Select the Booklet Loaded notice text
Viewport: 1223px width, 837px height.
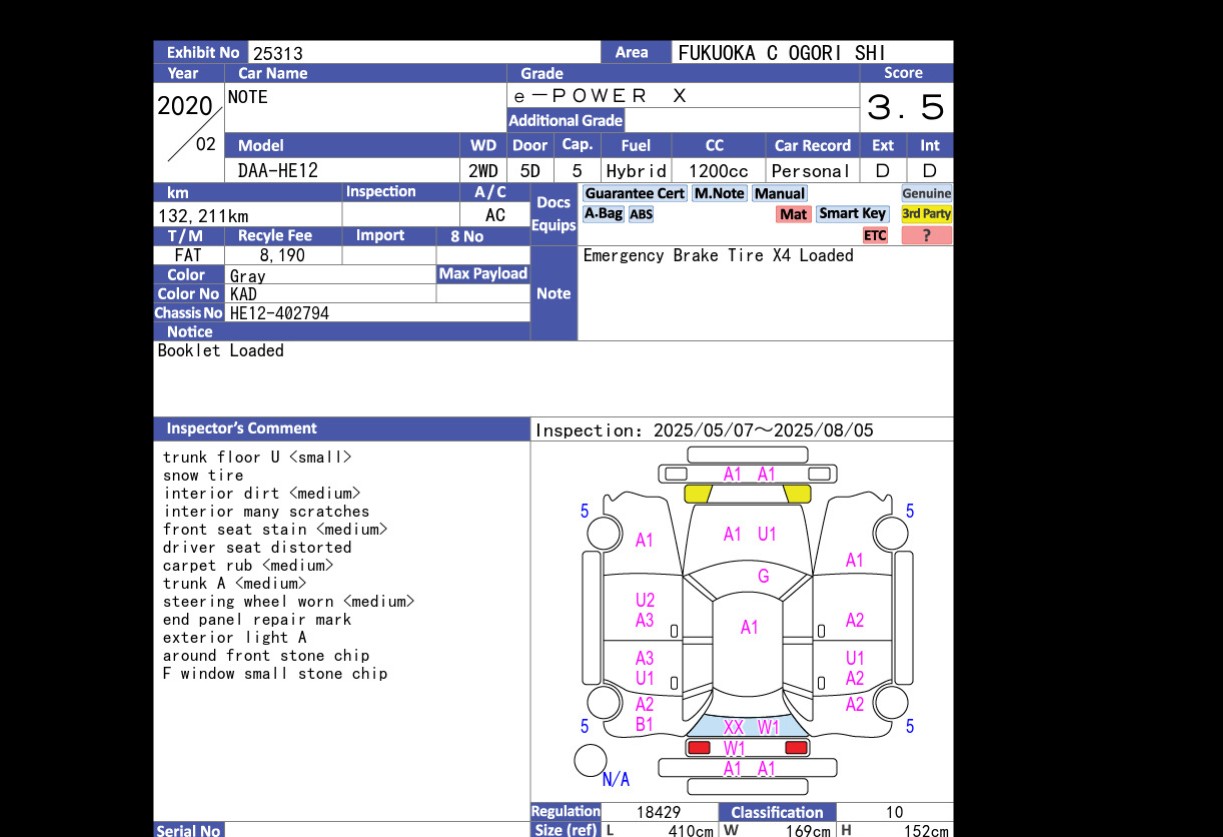221,351
